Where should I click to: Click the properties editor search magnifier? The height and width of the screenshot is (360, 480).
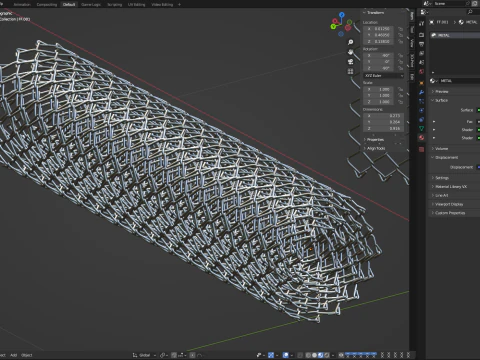470,12
